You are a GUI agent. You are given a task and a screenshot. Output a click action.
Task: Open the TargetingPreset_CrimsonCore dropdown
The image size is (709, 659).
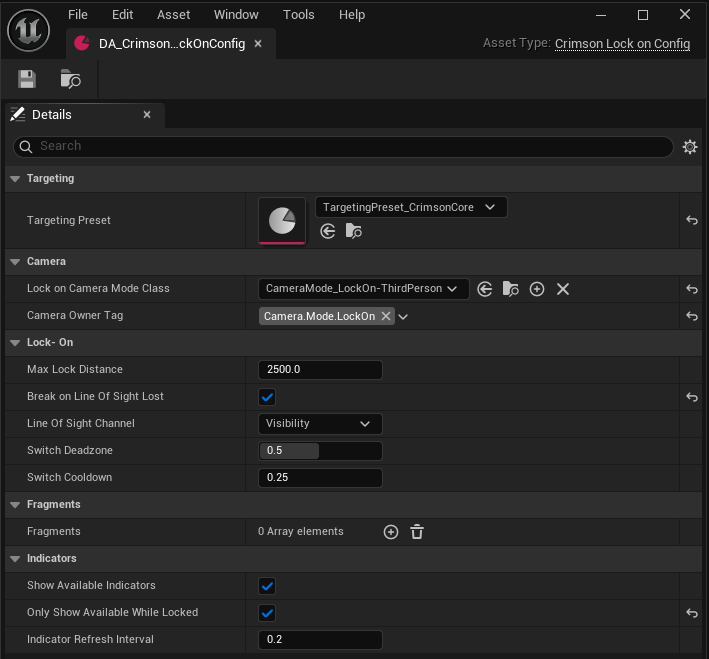tap(411, 207)
